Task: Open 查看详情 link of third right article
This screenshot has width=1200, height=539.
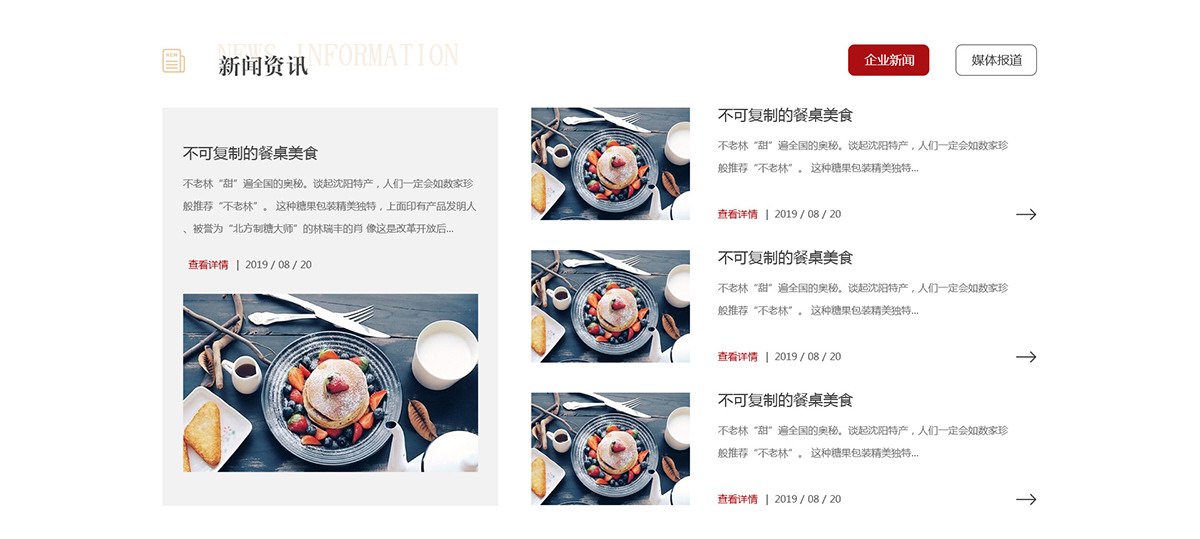Action: [737, 499]
